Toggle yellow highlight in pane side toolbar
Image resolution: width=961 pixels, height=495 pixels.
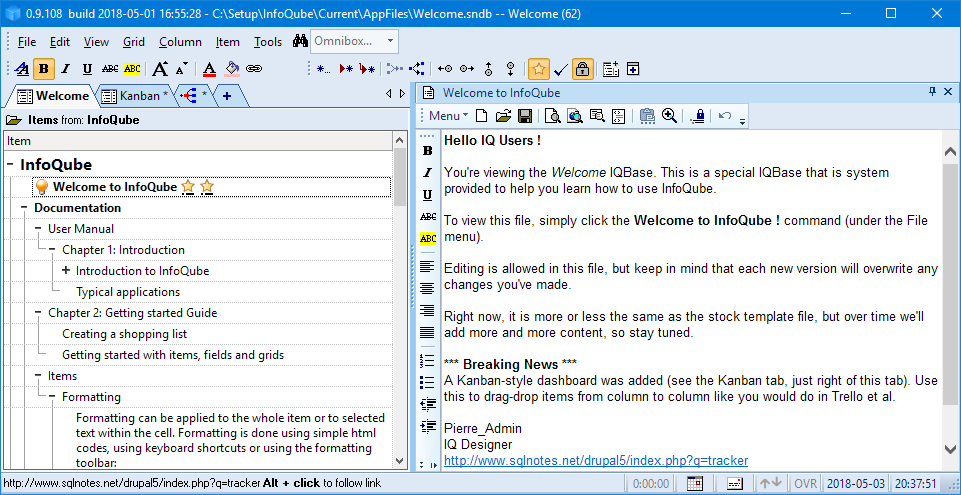pyautogui.click(x=428, y=238)
